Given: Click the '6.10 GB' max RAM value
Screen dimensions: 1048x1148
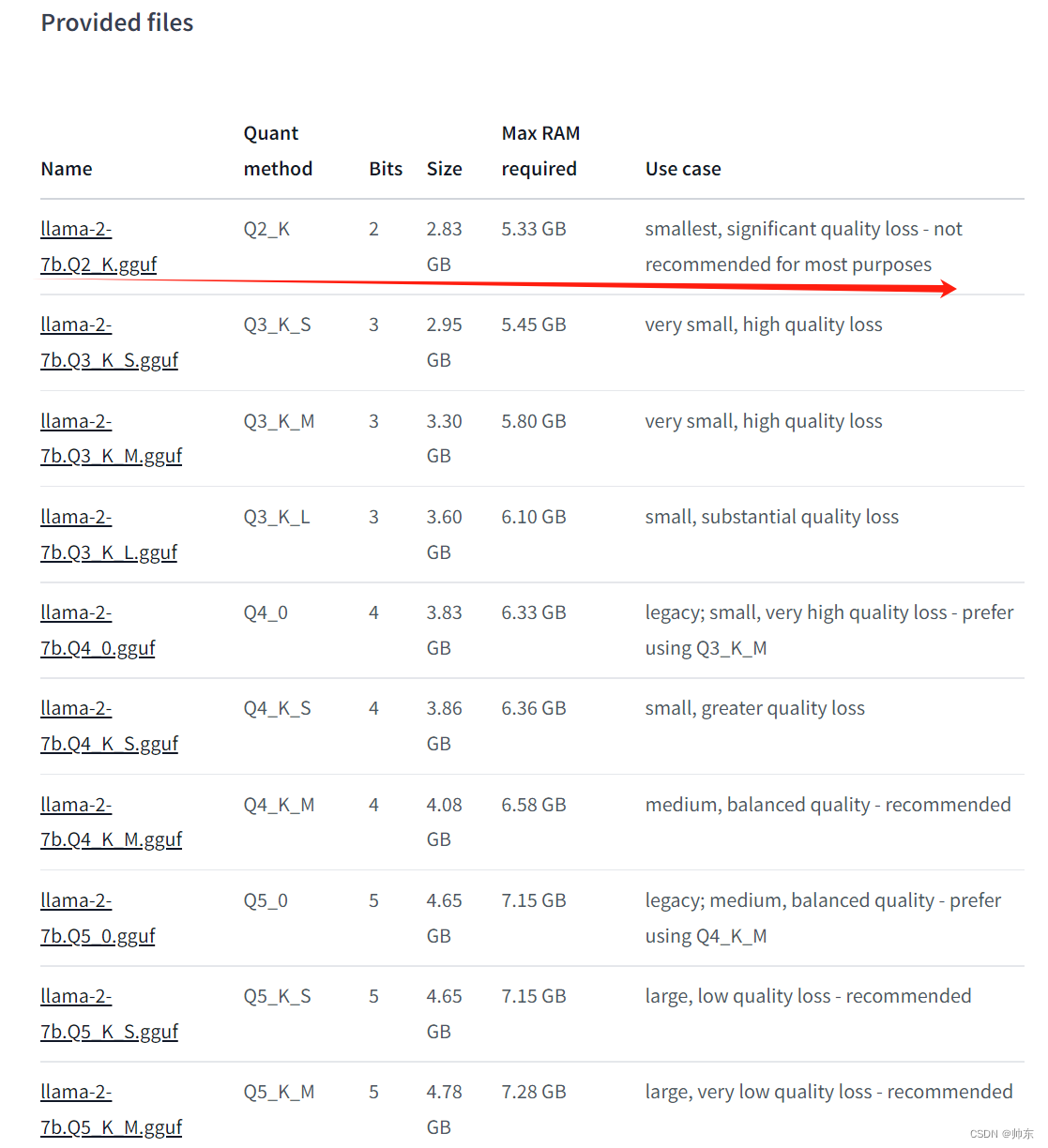Looking at the screenshot, I should [534, 517].
